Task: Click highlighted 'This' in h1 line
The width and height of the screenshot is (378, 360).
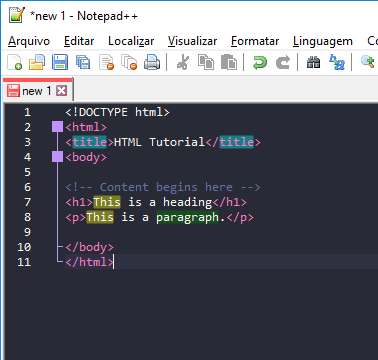Action: pyautogui.click(x=107, y=202)
